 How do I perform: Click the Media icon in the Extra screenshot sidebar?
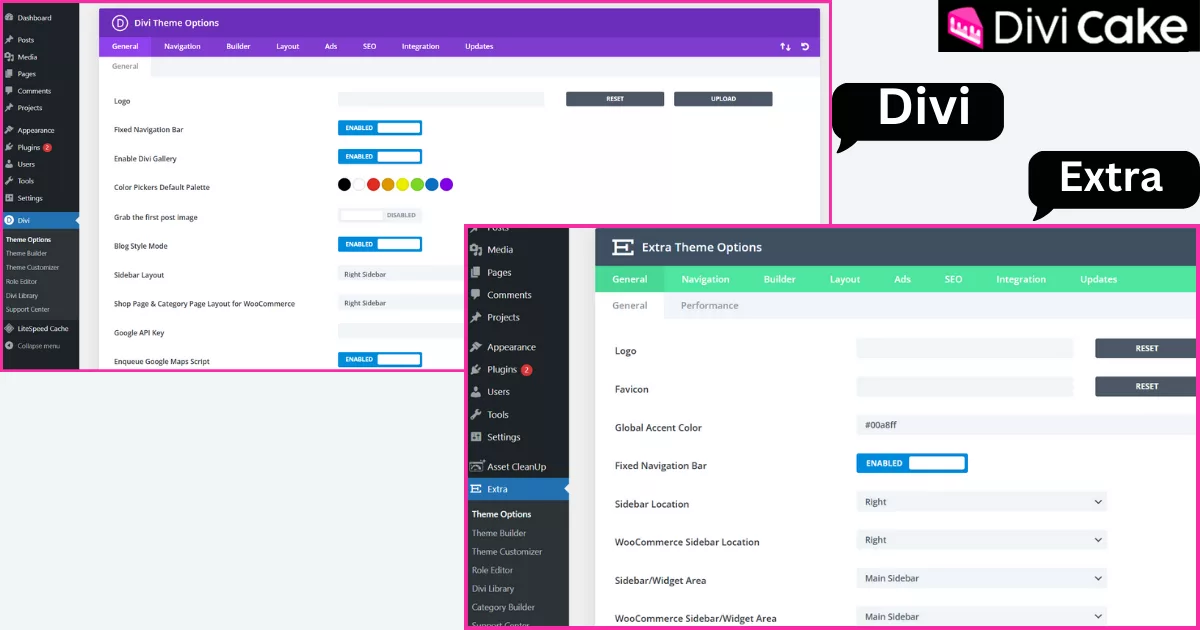click(x=476, y=250)
